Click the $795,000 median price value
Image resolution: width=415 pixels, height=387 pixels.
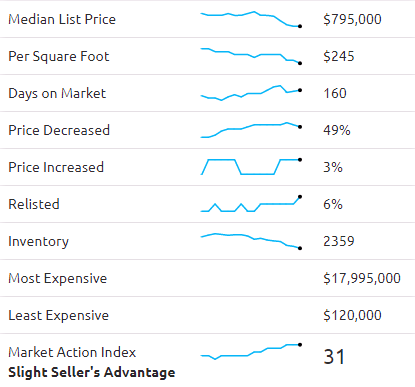(x=352, y=19)
